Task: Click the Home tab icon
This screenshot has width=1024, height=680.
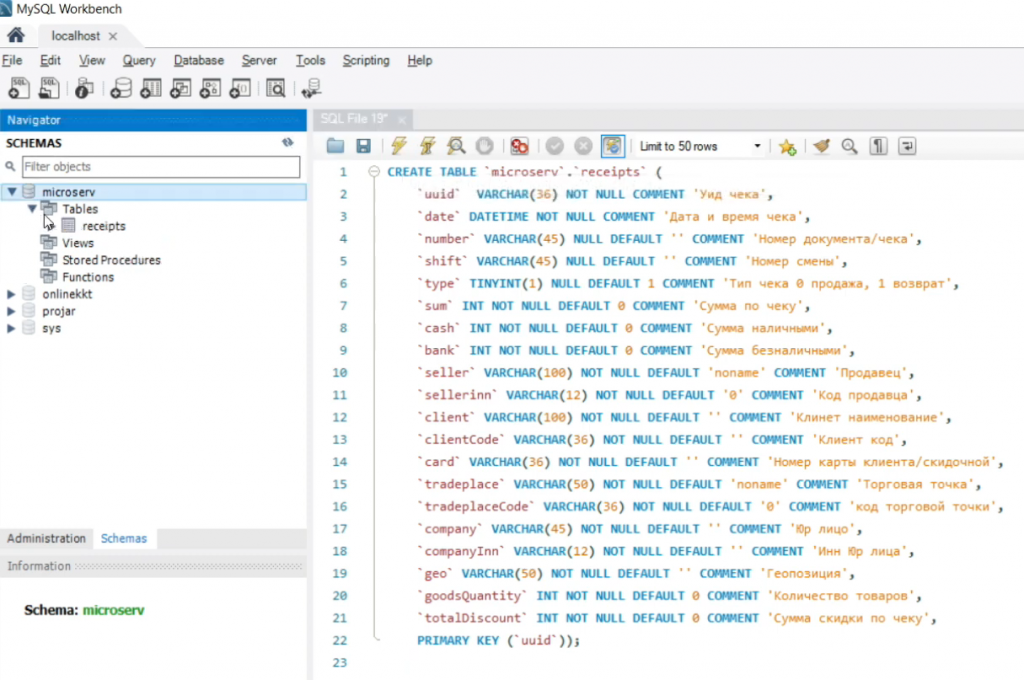Action: point(16,35)
